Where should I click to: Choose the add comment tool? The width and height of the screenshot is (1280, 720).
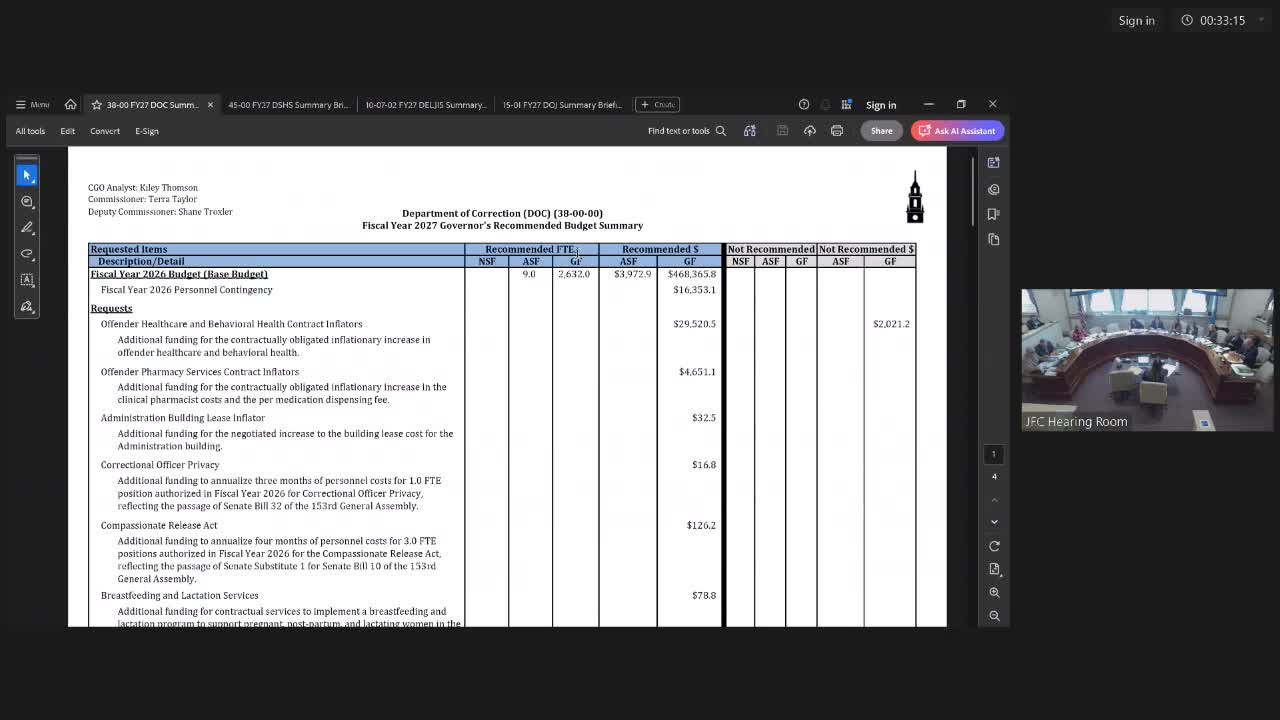[x=27, y=201]
